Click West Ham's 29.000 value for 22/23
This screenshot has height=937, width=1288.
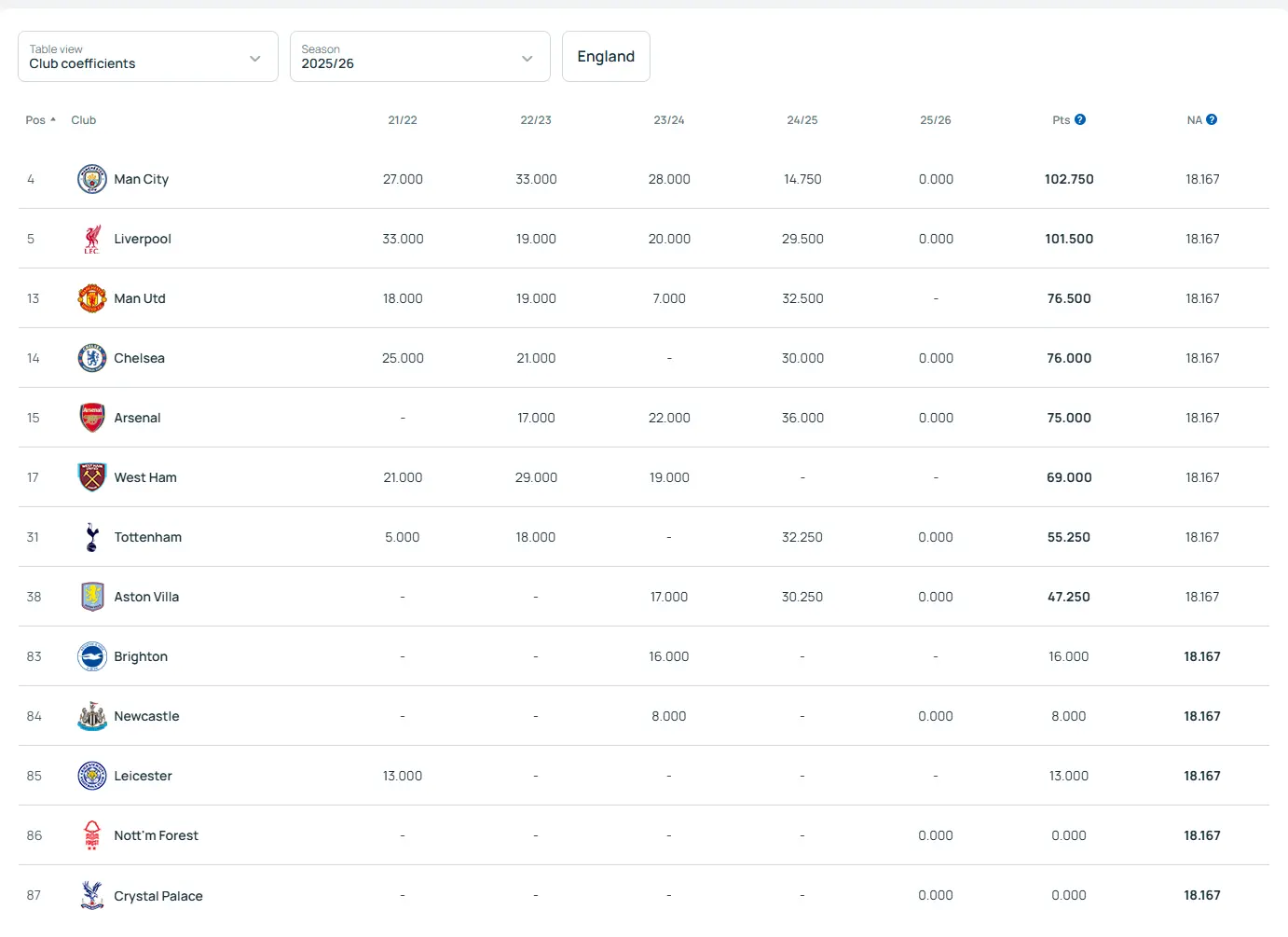(536, 477)
